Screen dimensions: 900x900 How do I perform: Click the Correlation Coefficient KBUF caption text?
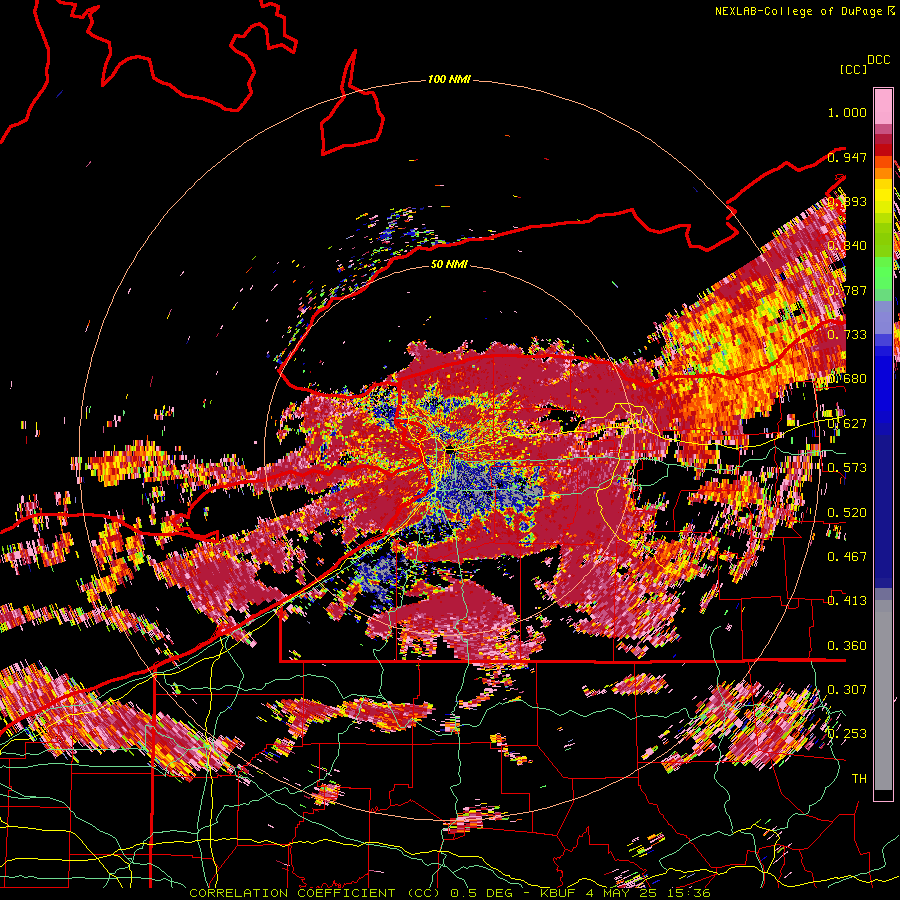pyautogui.click(x=449, y=893)
